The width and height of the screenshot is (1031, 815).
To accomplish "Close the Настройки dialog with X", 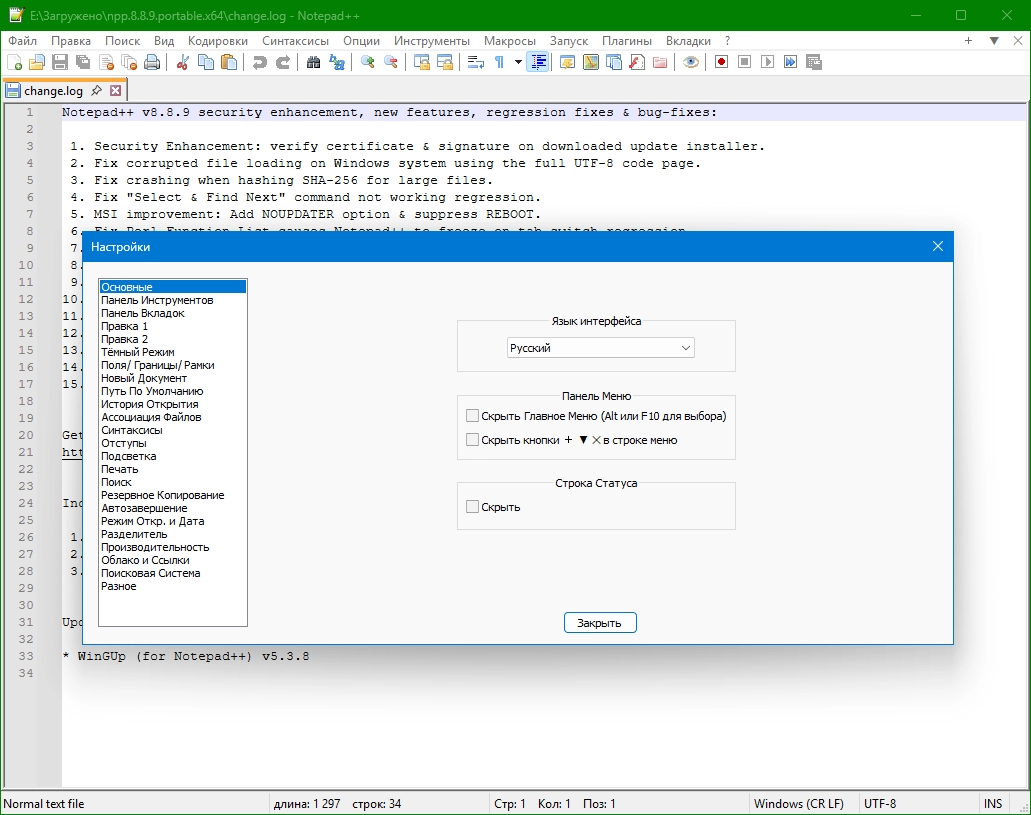I will click(938, 246).
